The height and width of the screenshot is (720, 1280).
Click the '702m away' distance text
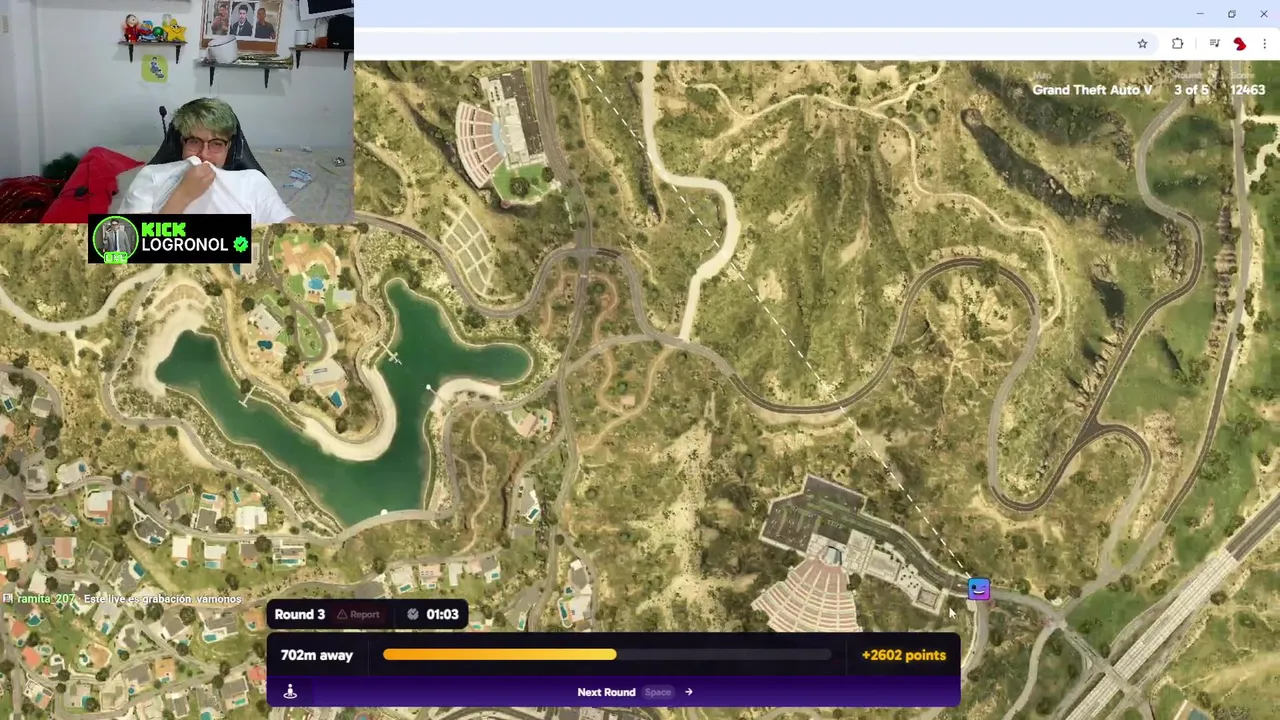point(316,655)
